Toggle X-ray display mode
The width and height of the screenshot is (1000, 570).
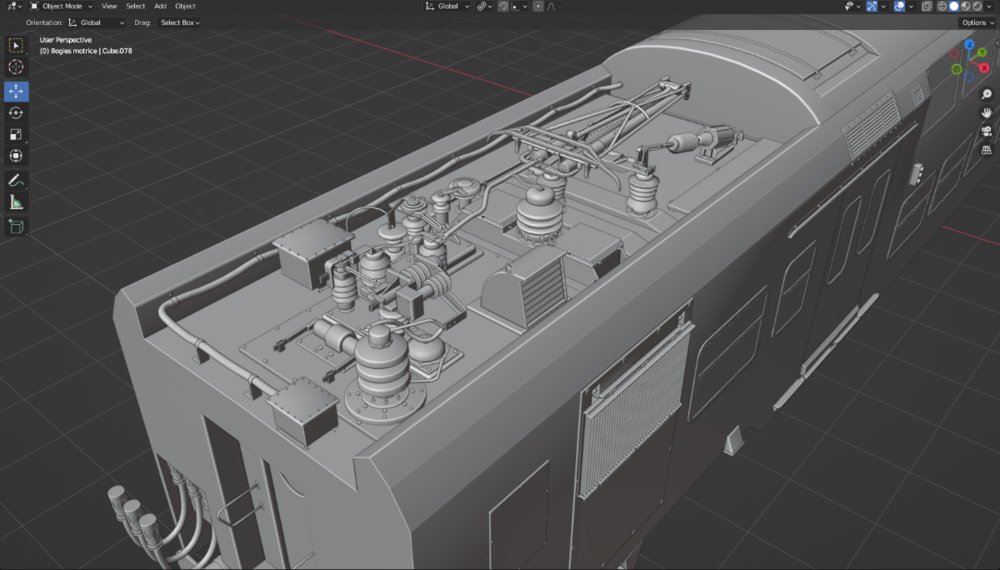tap(927, 6)
